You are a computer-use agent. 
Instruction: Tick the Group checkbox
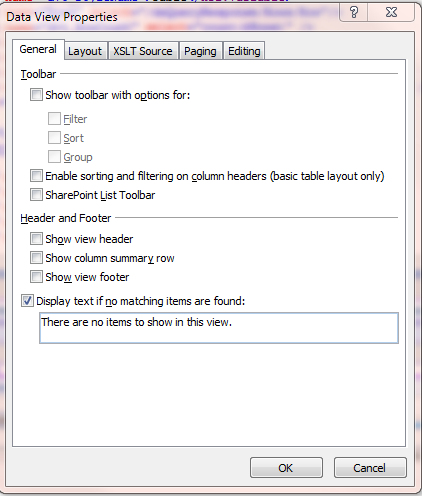[x=54, y=157]
